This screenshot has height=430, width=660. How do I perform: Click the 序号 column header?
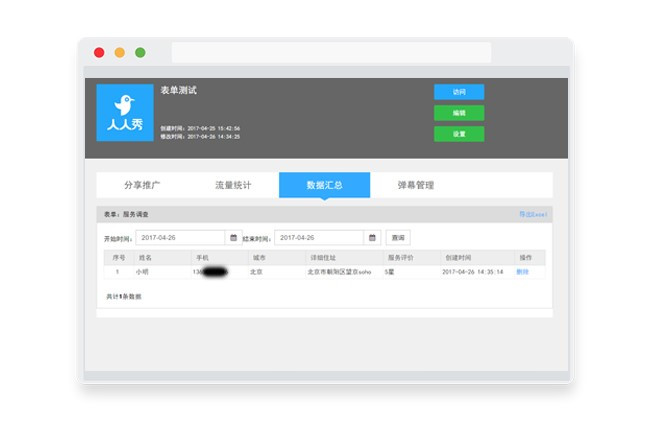tap(119, 257)
